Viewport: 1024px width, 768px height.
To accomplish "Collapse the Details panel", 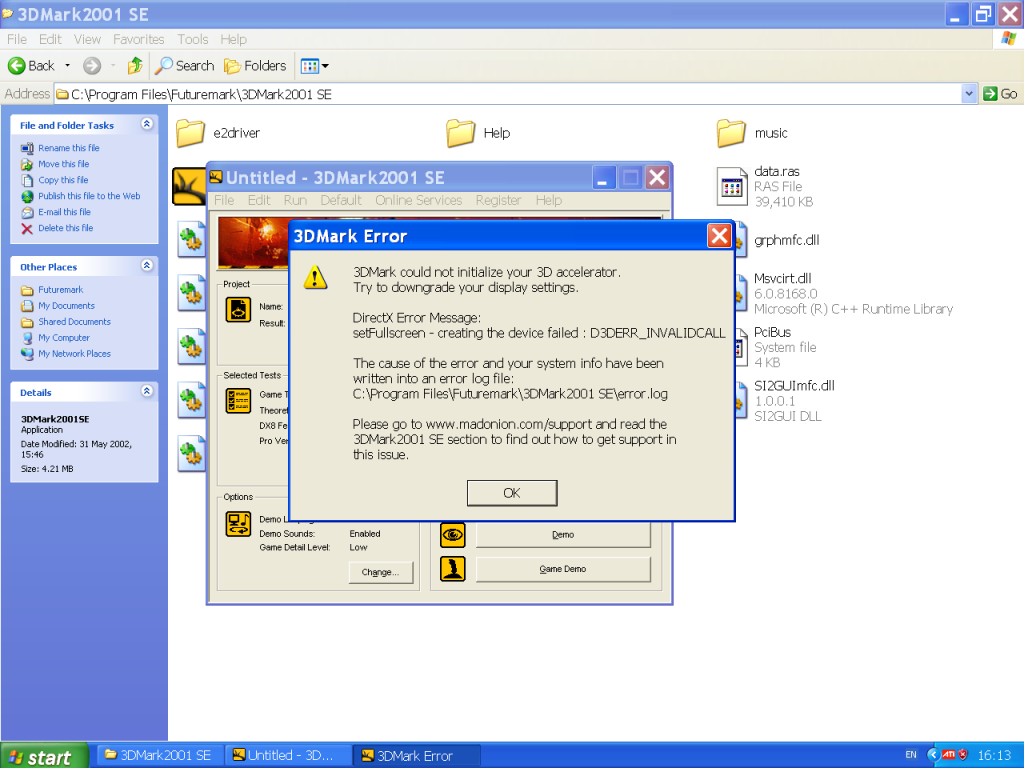I will [x=147, y=391].
